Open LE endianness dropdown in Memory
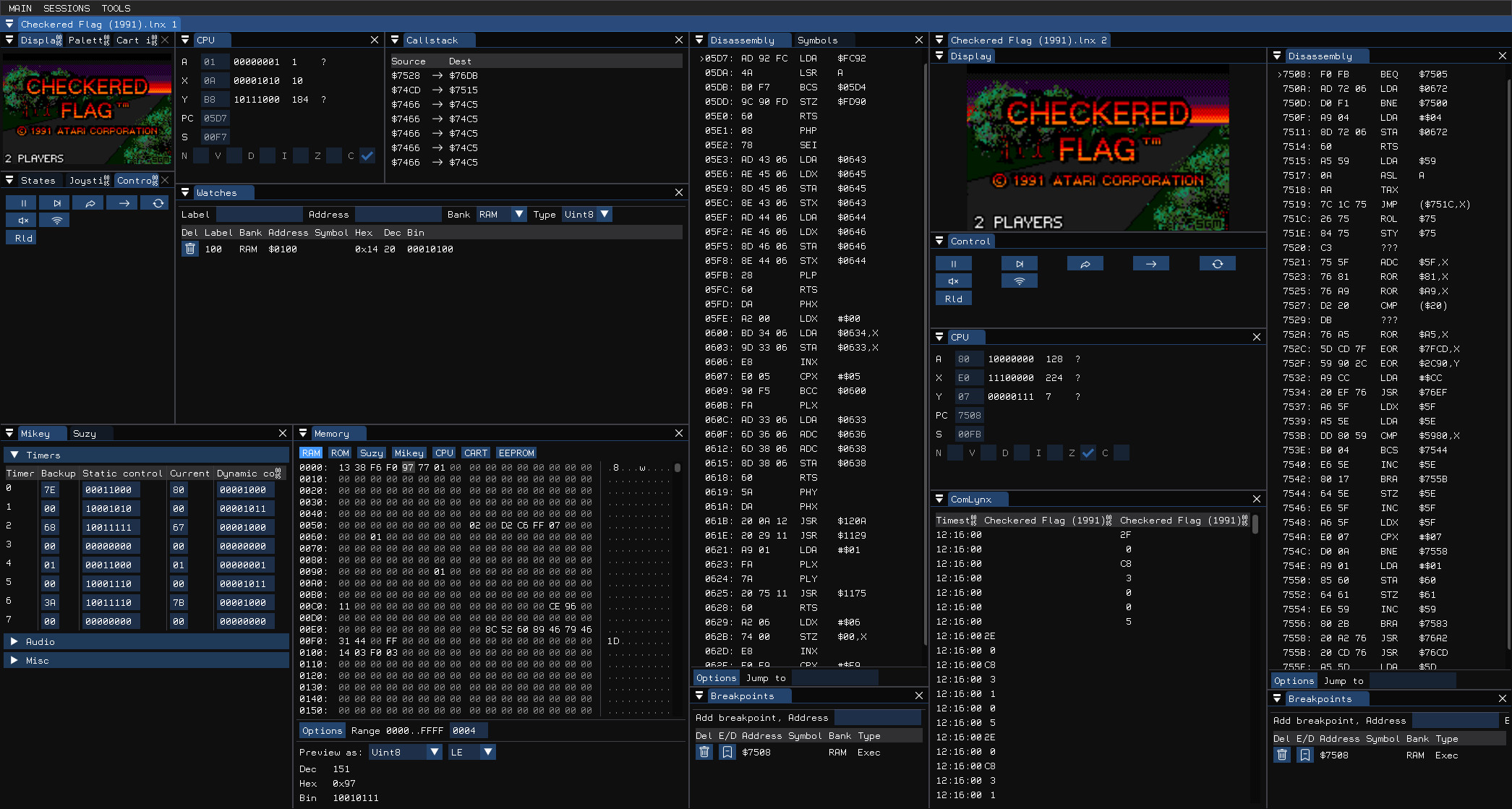This screenshot has width=1512, height=809. pos(471,752)
